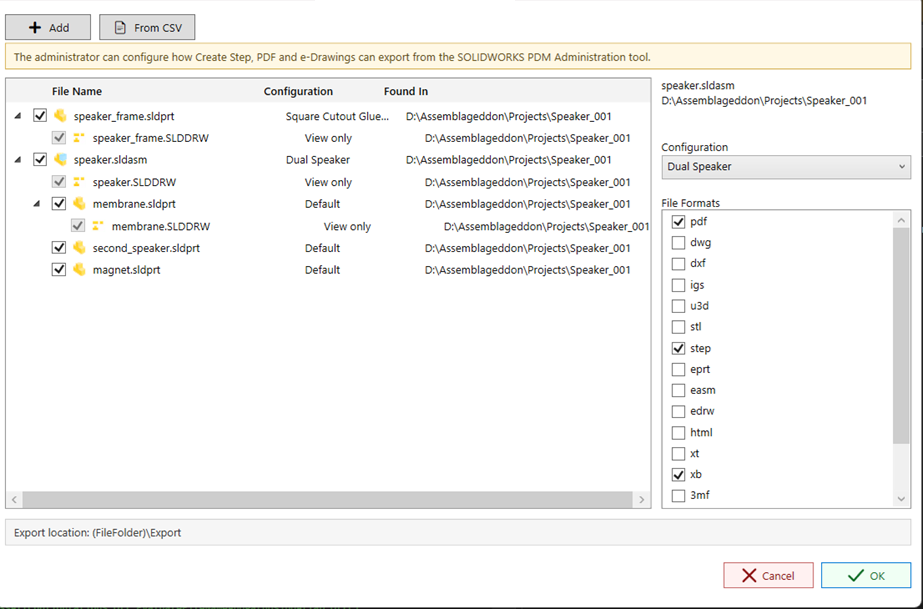Click the Export location field
The height and width of the screenshot is (609, 923).
coord(458,533)
